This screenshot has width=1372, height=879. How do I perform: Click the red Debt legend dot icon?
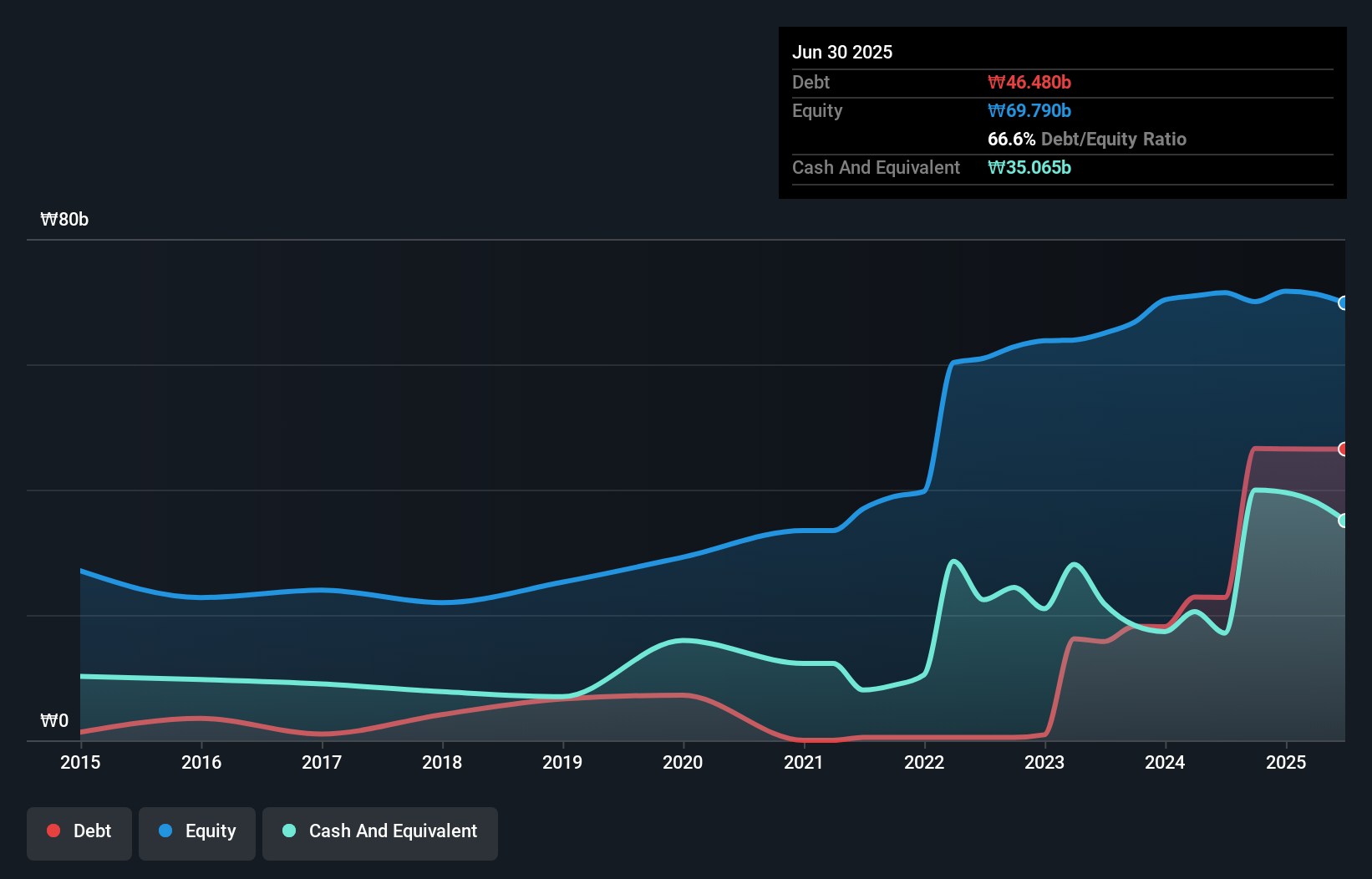[x=53, y=830]
